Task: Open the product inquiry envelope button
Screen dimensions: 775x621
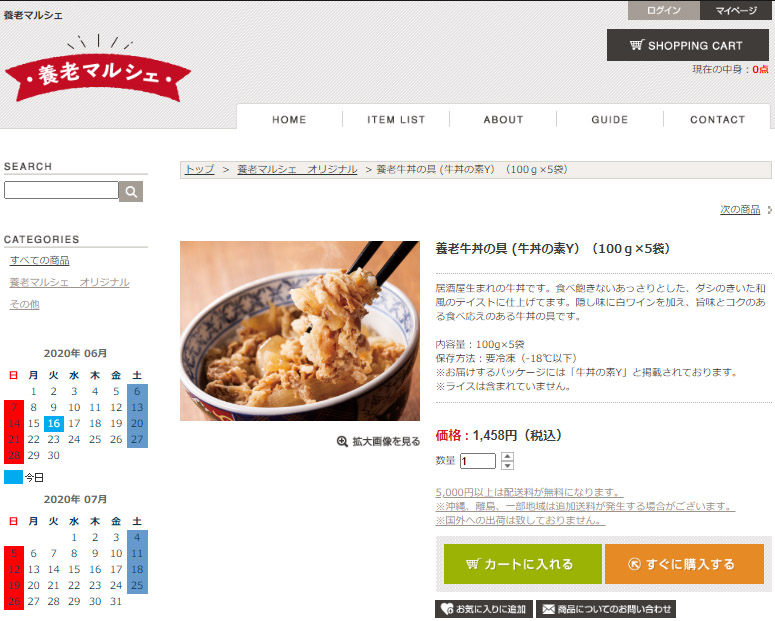Action: pos(606,609)
